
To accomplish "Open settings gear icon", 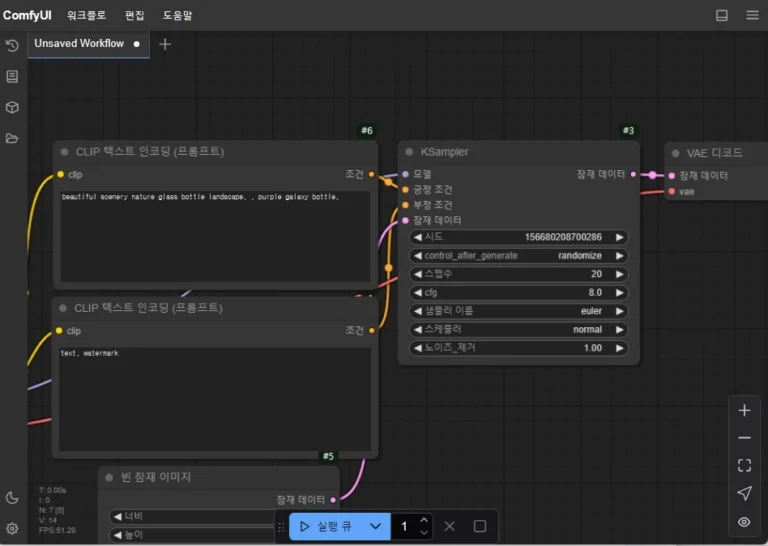I will (12, 528).
